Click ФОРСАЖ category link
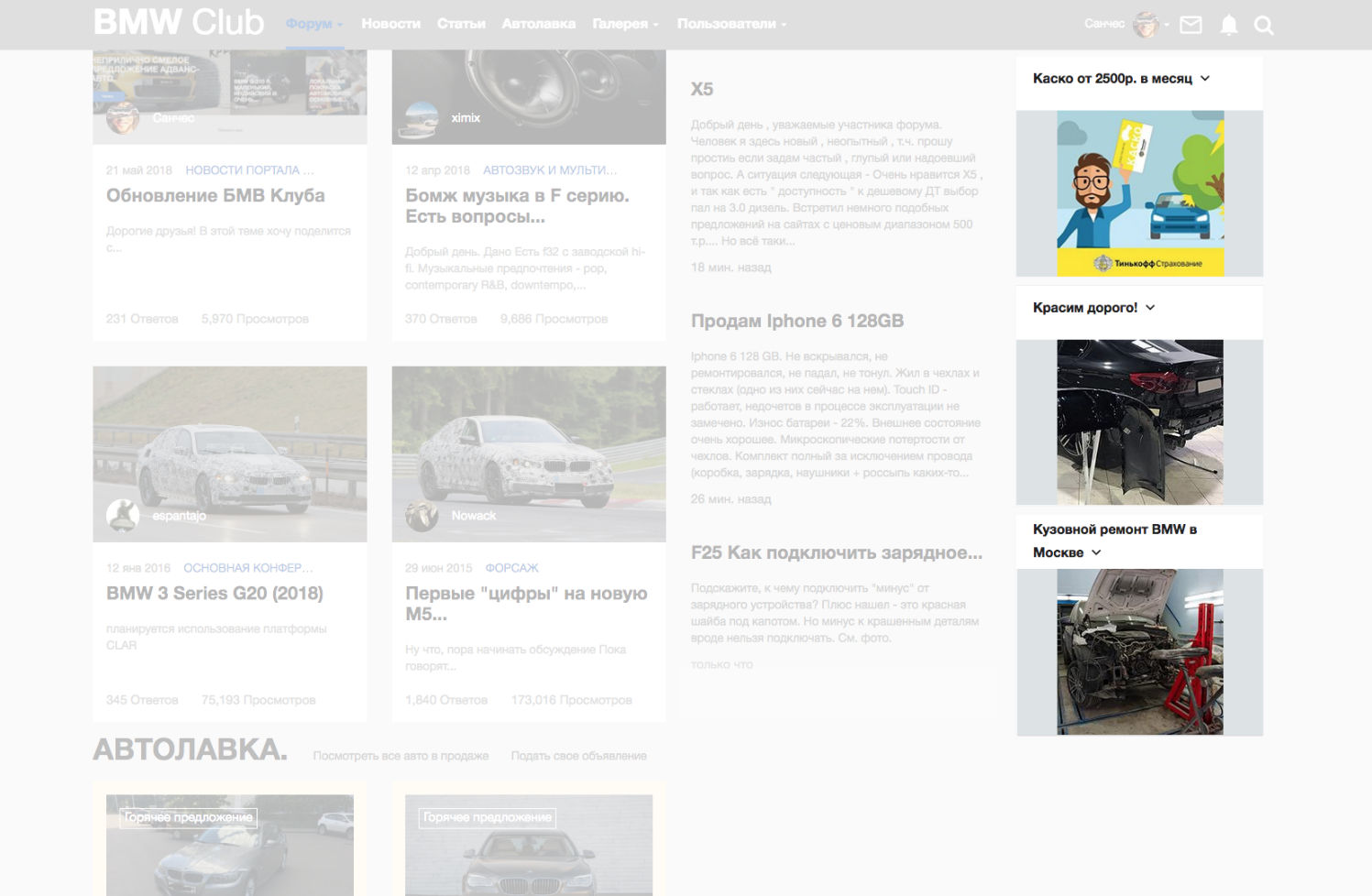 pyautogui.click(x=511, y=568)
